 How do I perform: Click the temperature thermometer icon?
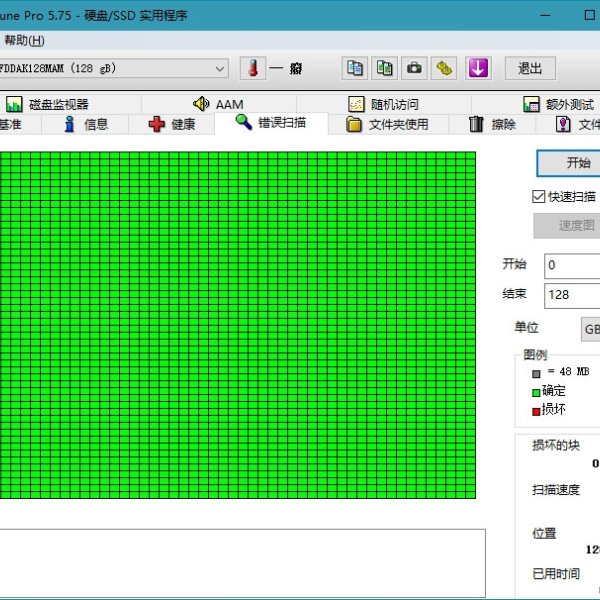coord(253,68)
